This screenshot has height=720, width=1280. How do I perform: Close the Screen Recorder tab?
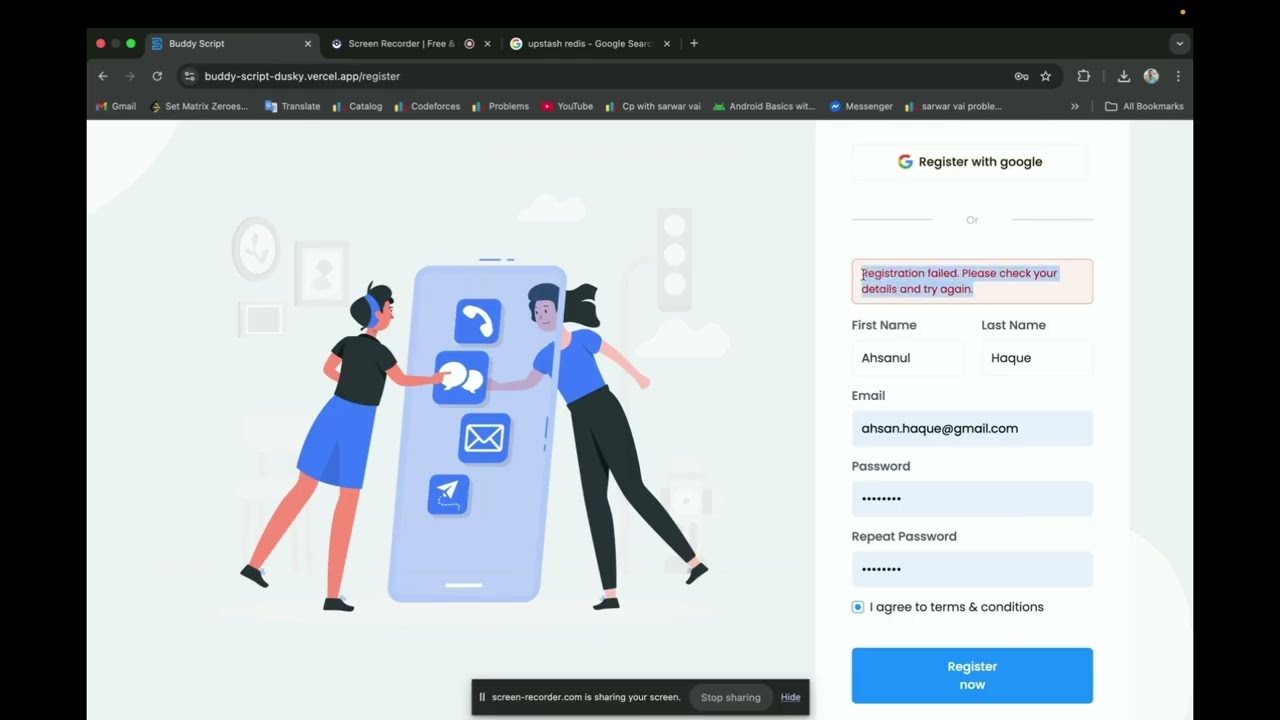click(x=487, y=44)
